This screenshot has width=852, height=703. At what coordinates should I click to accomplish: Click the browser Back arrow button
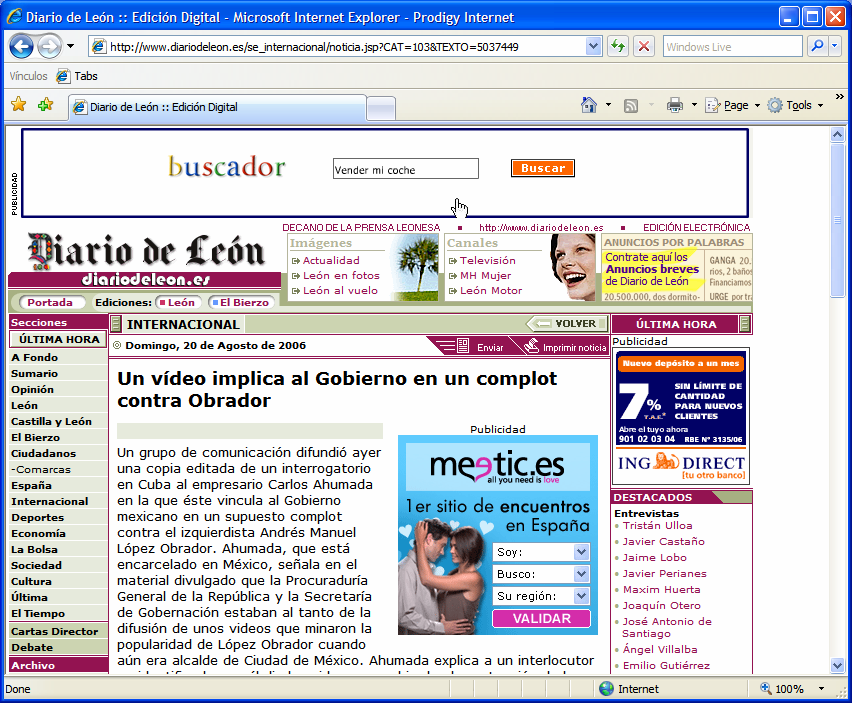click(x=22, y=47)
